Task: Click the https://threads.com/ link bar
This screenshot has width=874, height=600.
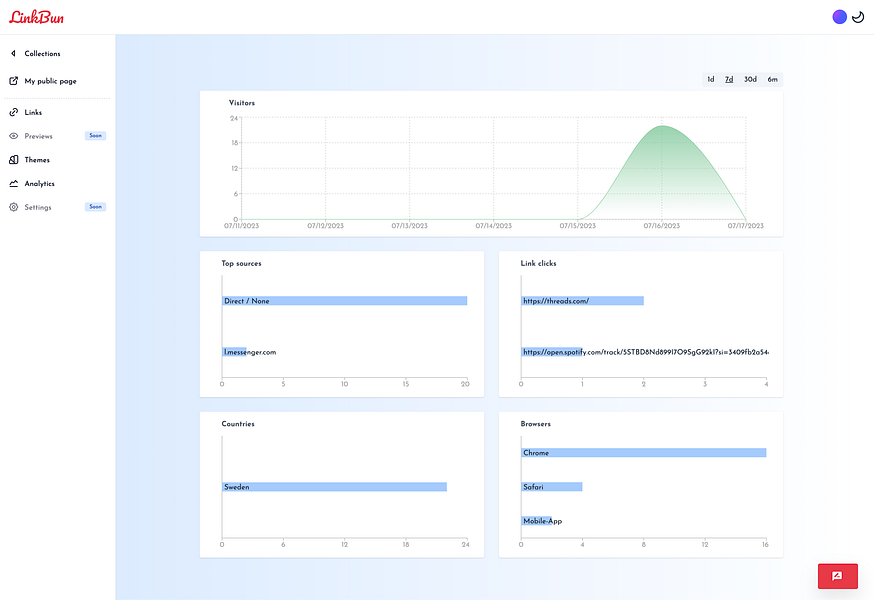Action: coord(582,301)
